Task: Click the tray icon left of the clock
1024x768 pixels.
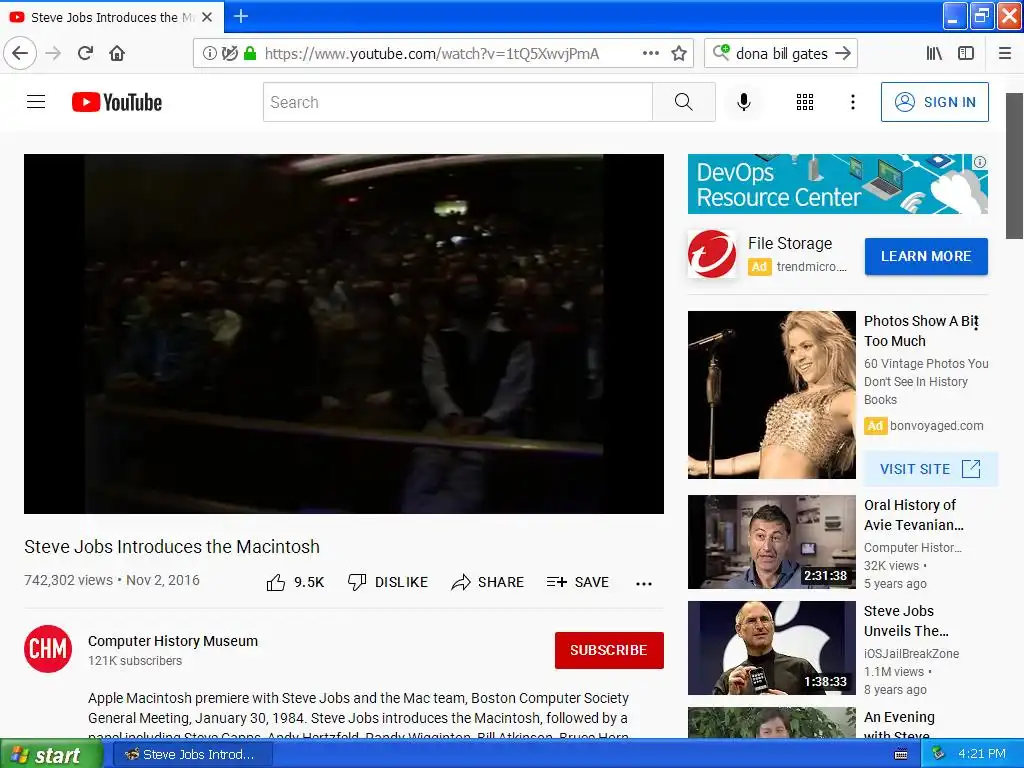Action: (x=938, y=753)
